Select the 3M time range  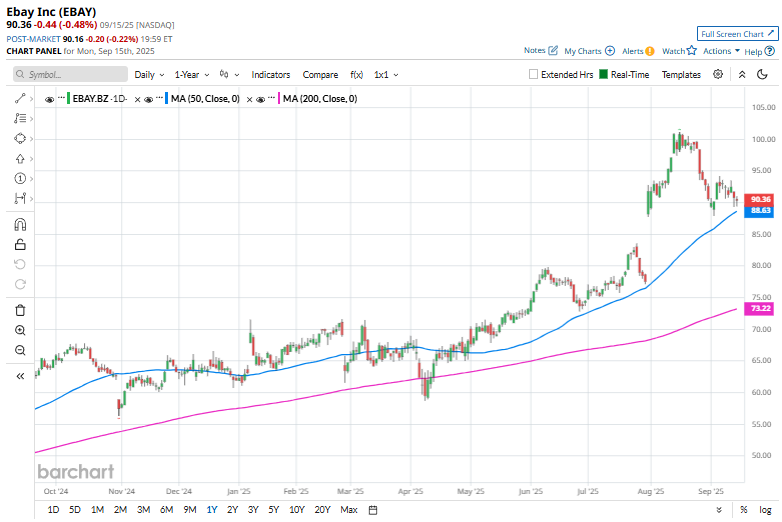144,510
